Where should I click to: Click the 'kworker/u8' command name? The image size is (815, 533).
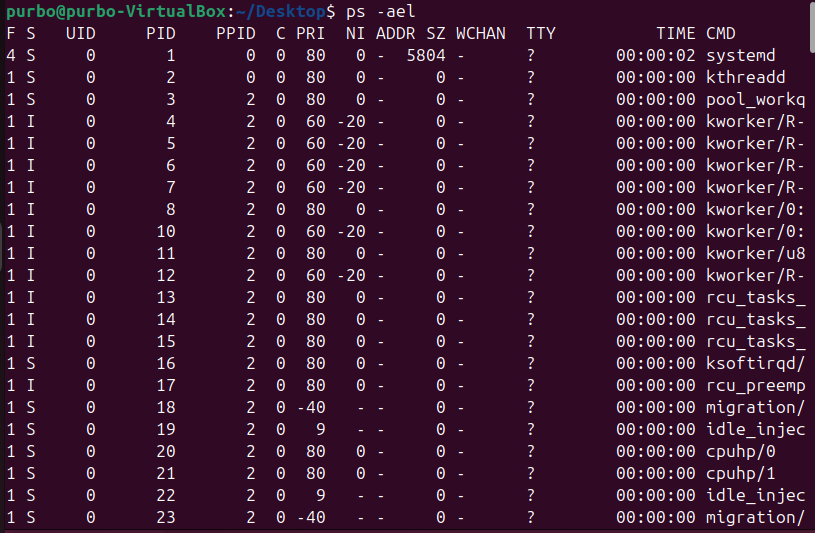(x=755, y=253)
